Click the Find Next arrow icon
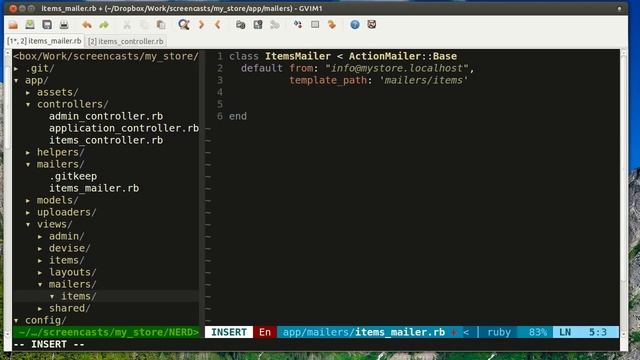The height and width of the screenshot is (360, 640). point(201,25)
